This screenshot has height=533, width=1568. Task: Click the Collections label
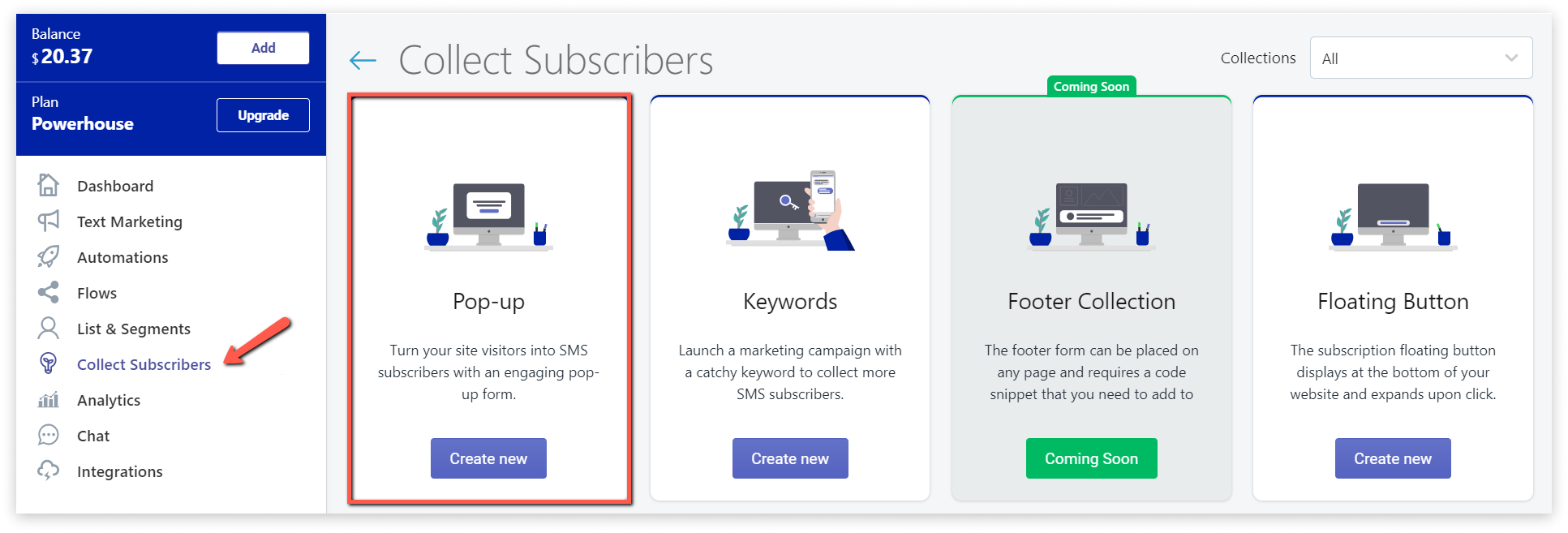pyautogui.click(x=1258, y=58)
